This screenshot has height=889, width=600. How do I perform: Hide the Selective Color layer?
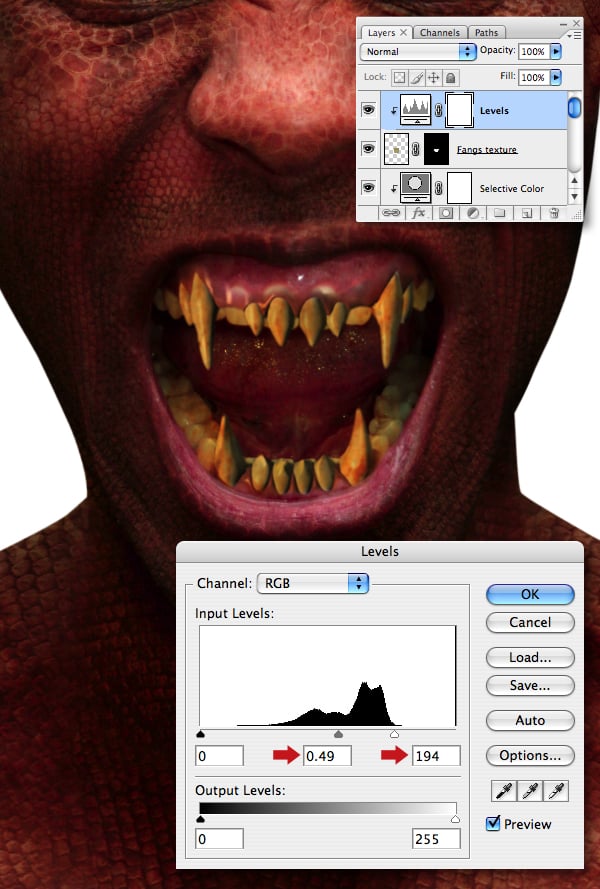click(x=369, y=187)
